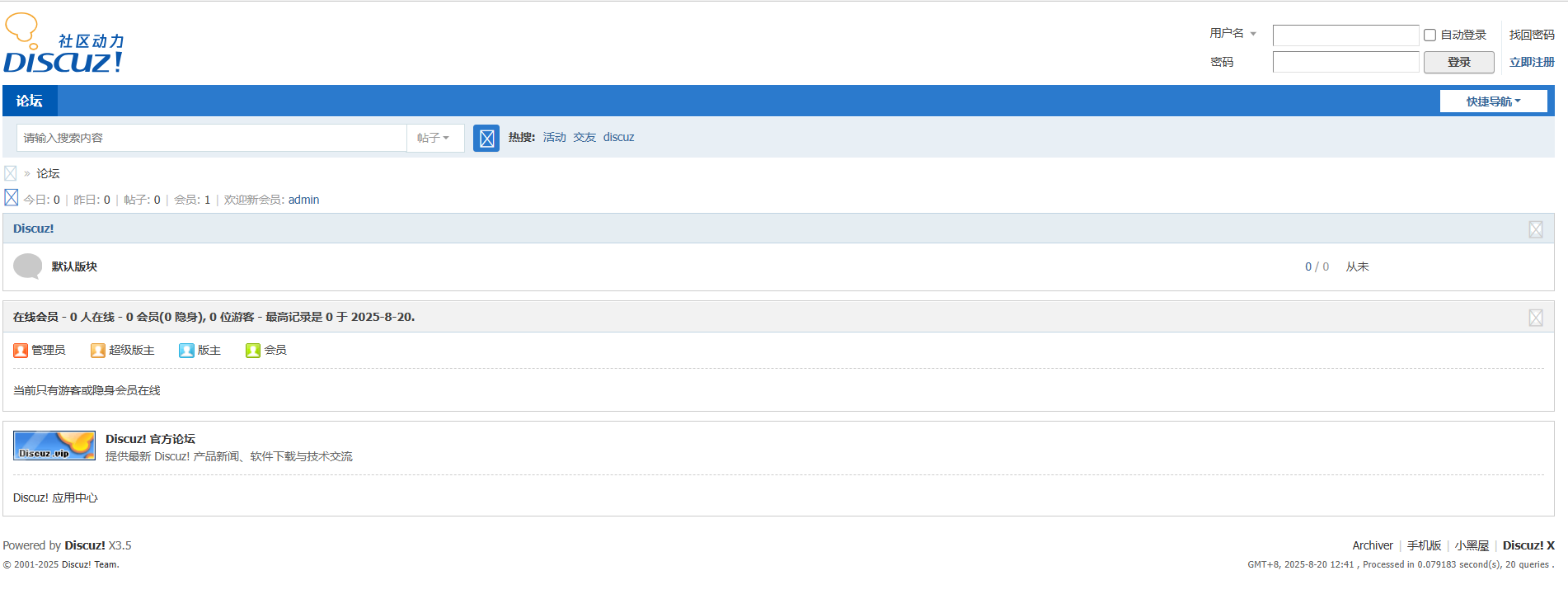Screen dimensions: 1568x599
Task: Open the new member admin profile link
Action: [x=303, y=200]
